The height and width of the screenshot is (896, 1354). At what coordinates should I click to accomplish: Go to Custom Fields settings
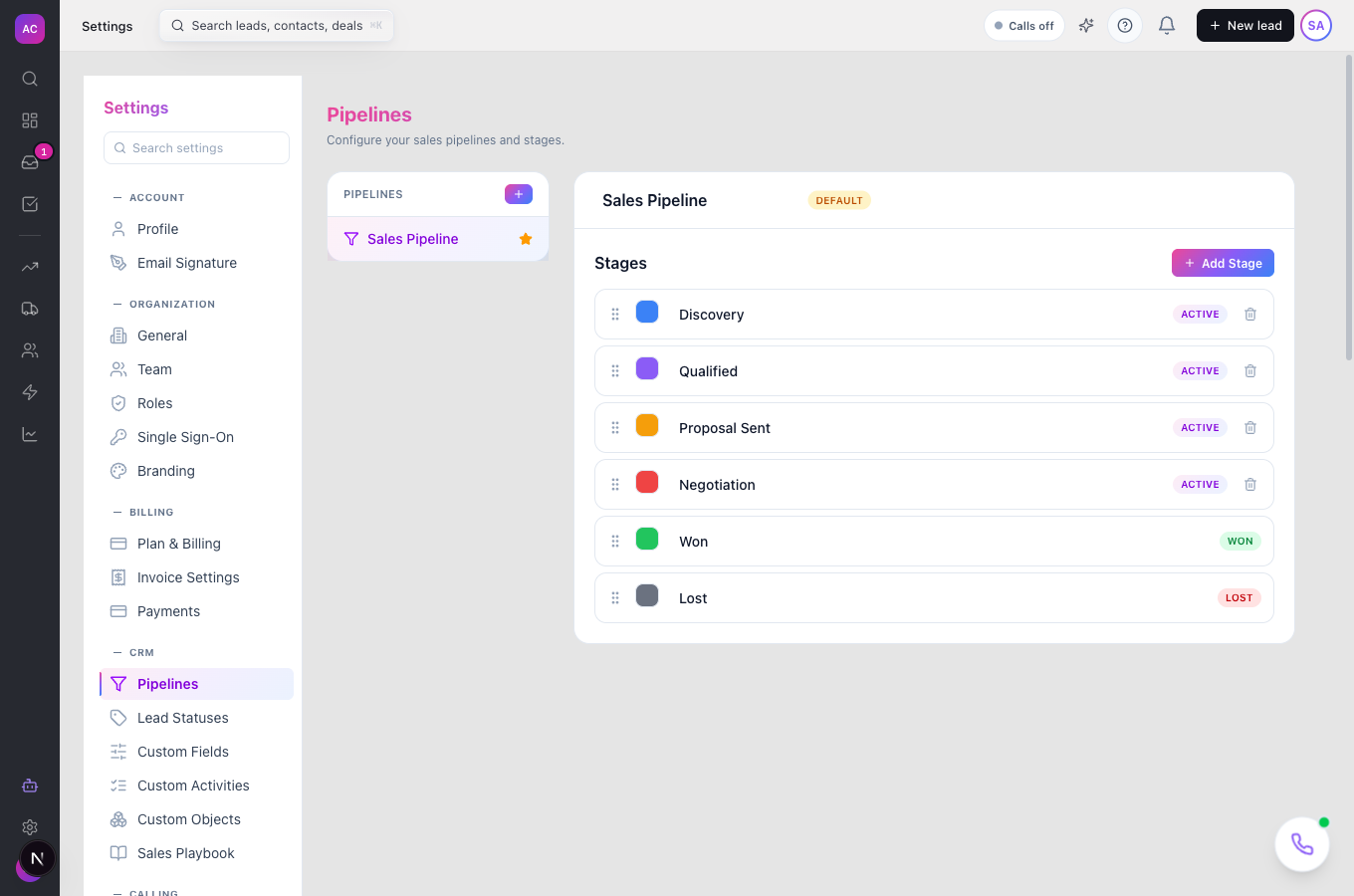(197, 752)
